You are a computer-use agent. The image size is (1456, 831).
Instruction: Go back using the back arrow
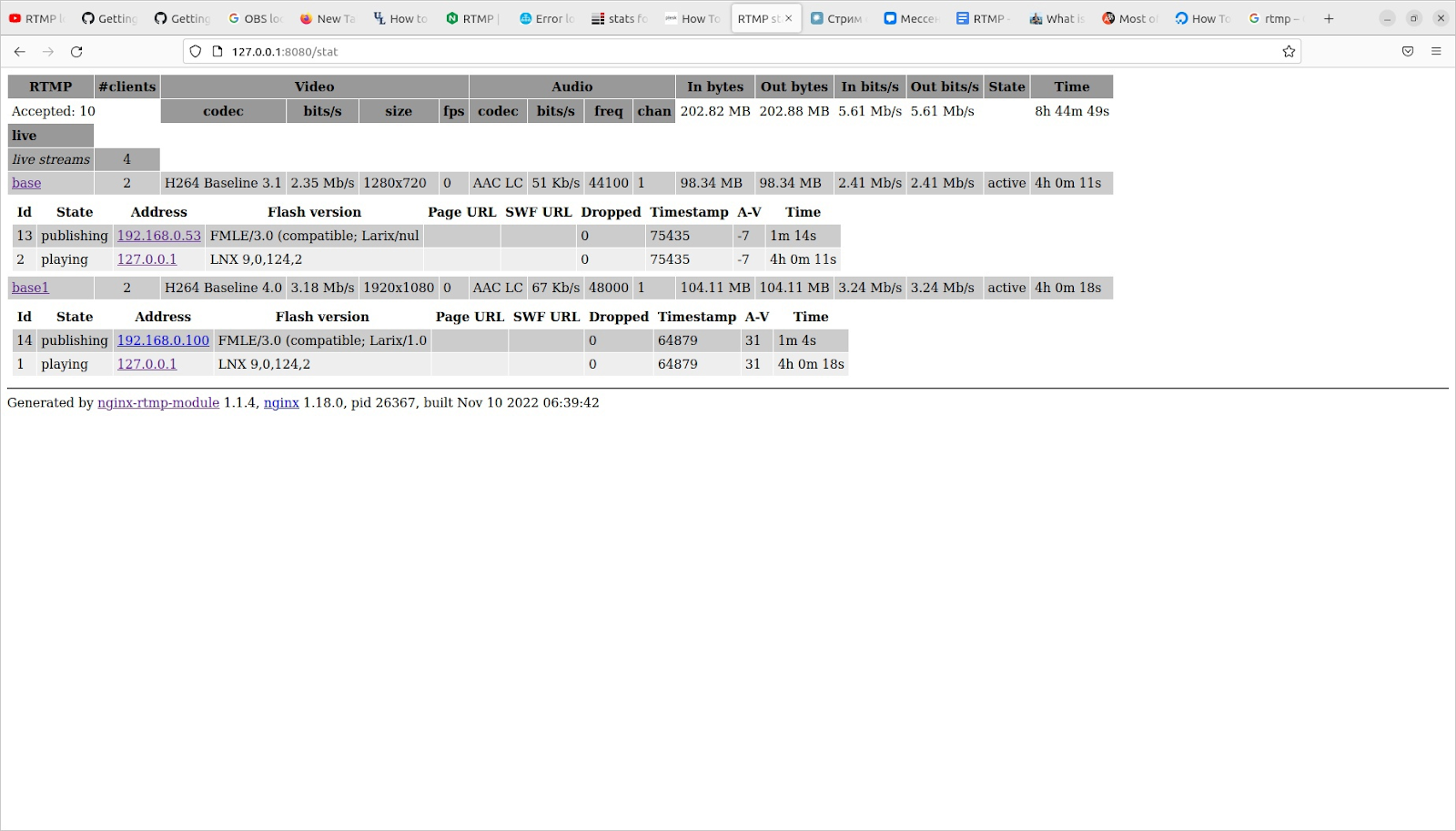coord(20,52)
